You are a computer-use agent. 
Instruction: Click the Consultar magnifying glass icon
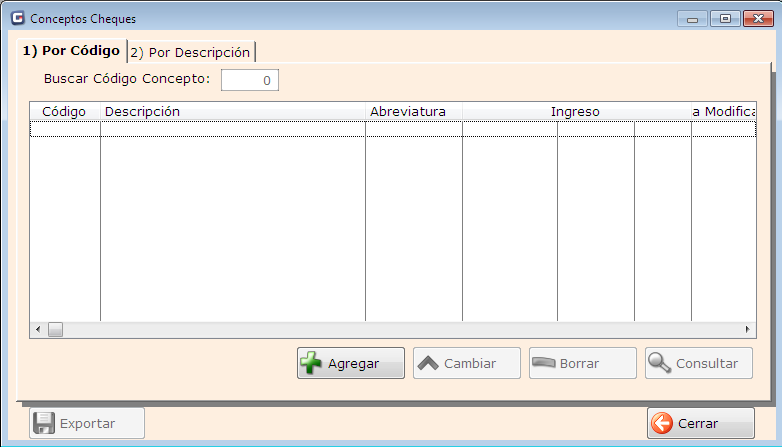pos(660,363)
